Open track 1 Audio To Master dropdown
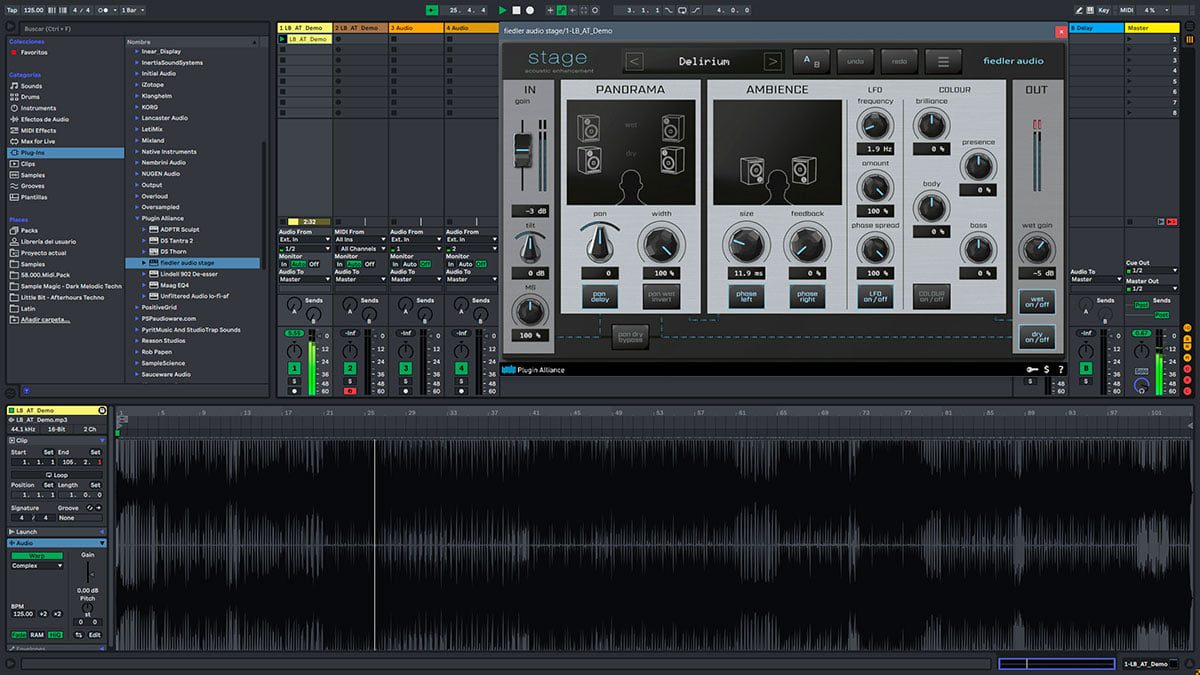Image resolution: width=1200 pixels, height=675 pixels. pyautogui.click(x=304, y=279)
